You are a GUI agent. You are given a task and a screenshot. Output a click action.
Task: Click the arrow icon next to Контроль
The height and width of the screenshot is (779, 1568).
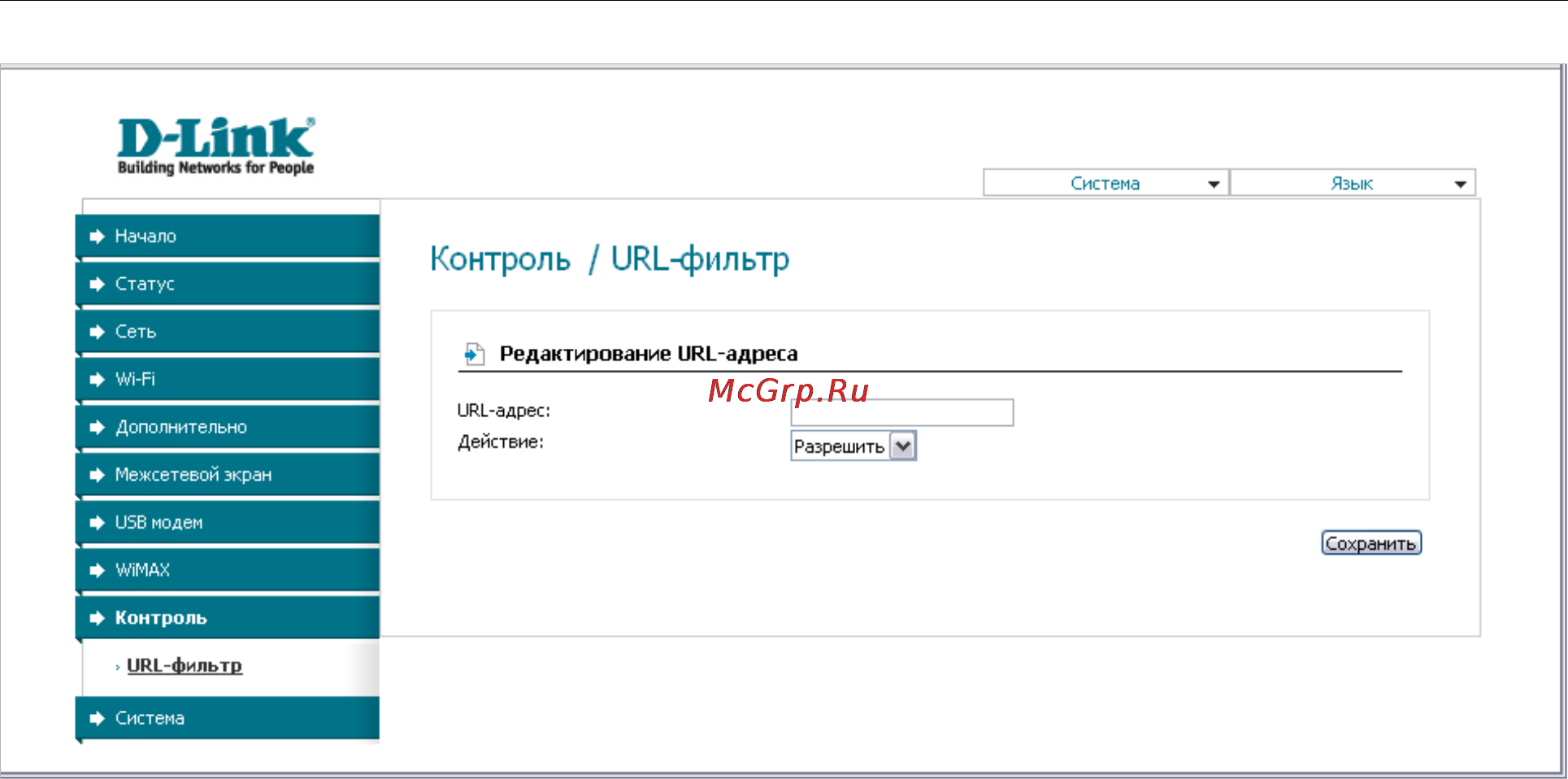(x=98, y=618)
